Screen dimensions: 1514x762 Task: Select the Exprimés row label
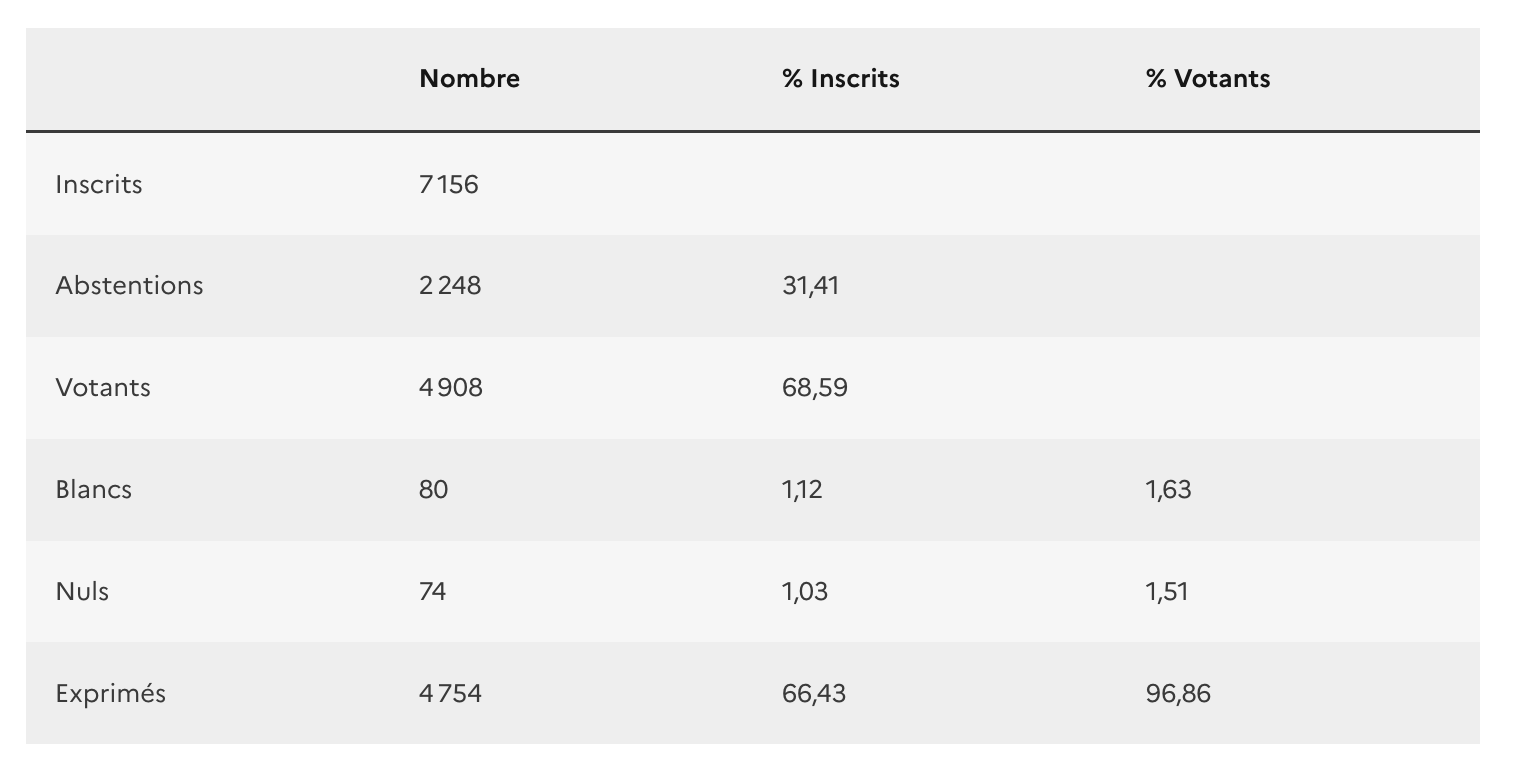111,694
